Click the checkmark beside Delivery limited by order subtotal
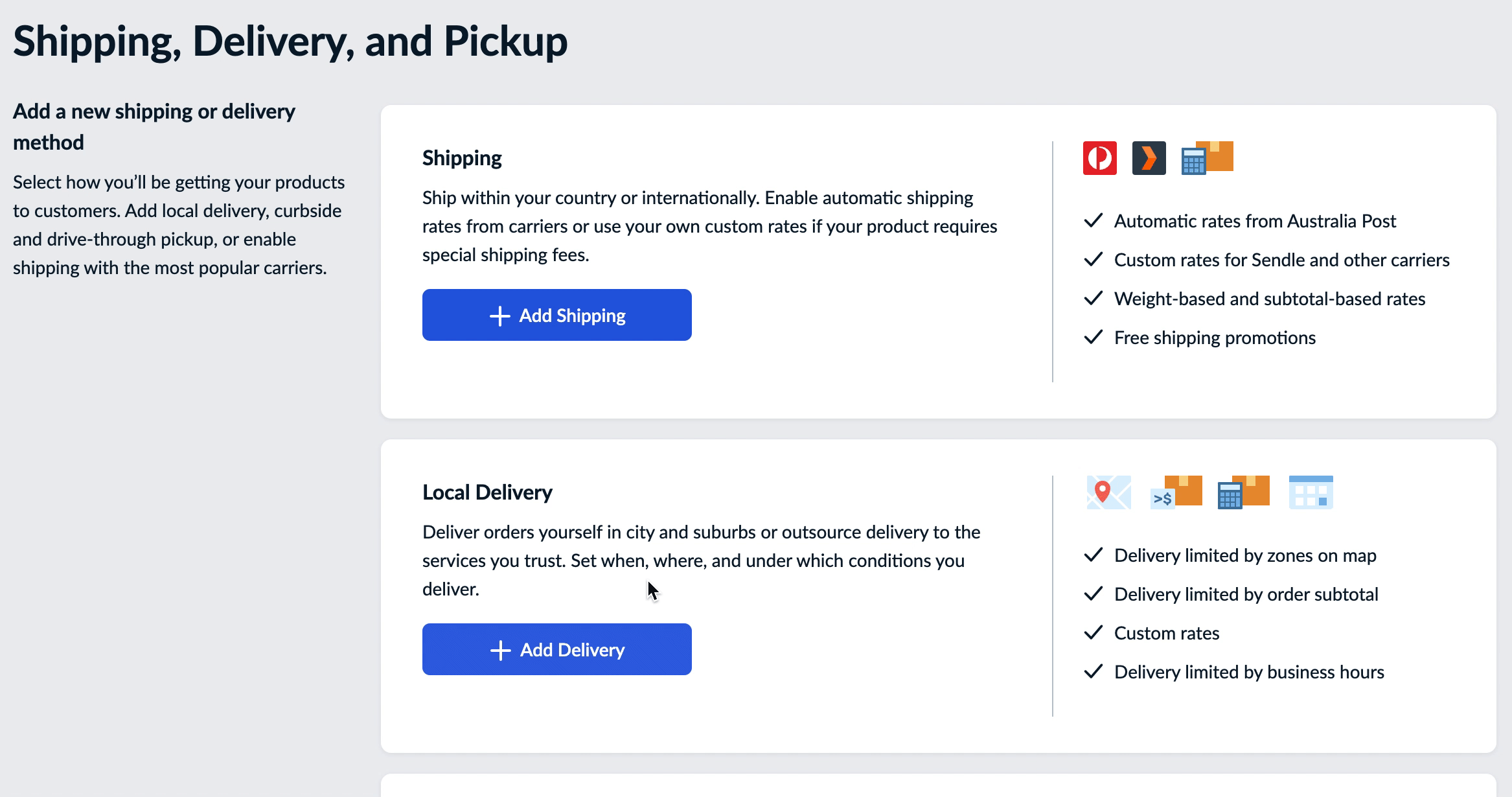 coord(1094,594)
